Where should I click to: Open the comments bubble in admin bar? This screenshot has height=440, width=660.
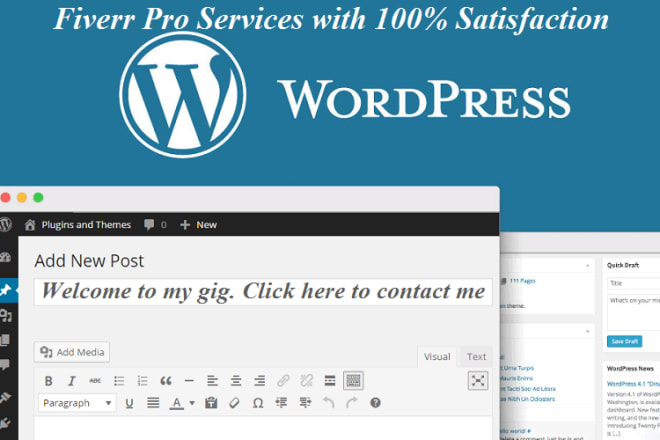(155, 225)
